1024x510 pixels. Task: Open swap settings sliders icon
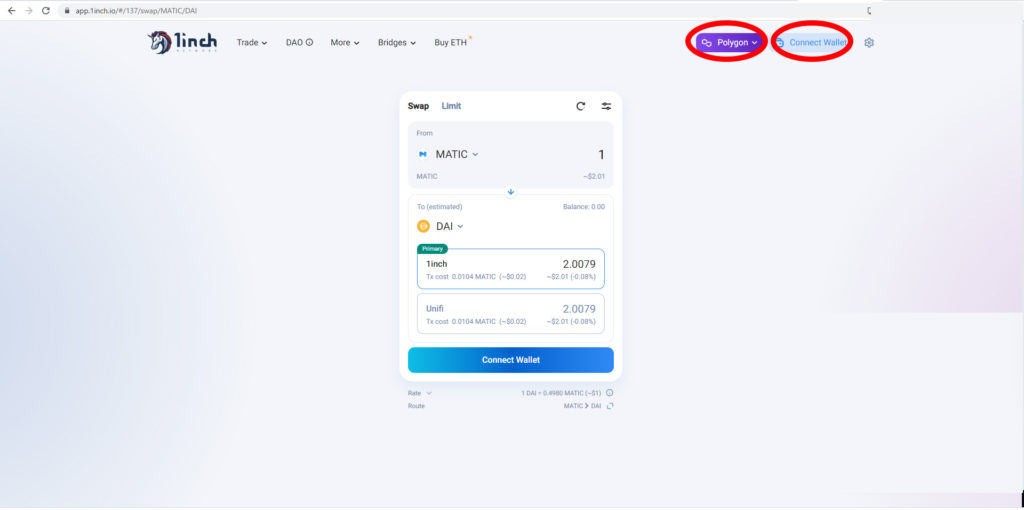coord(607,106)
